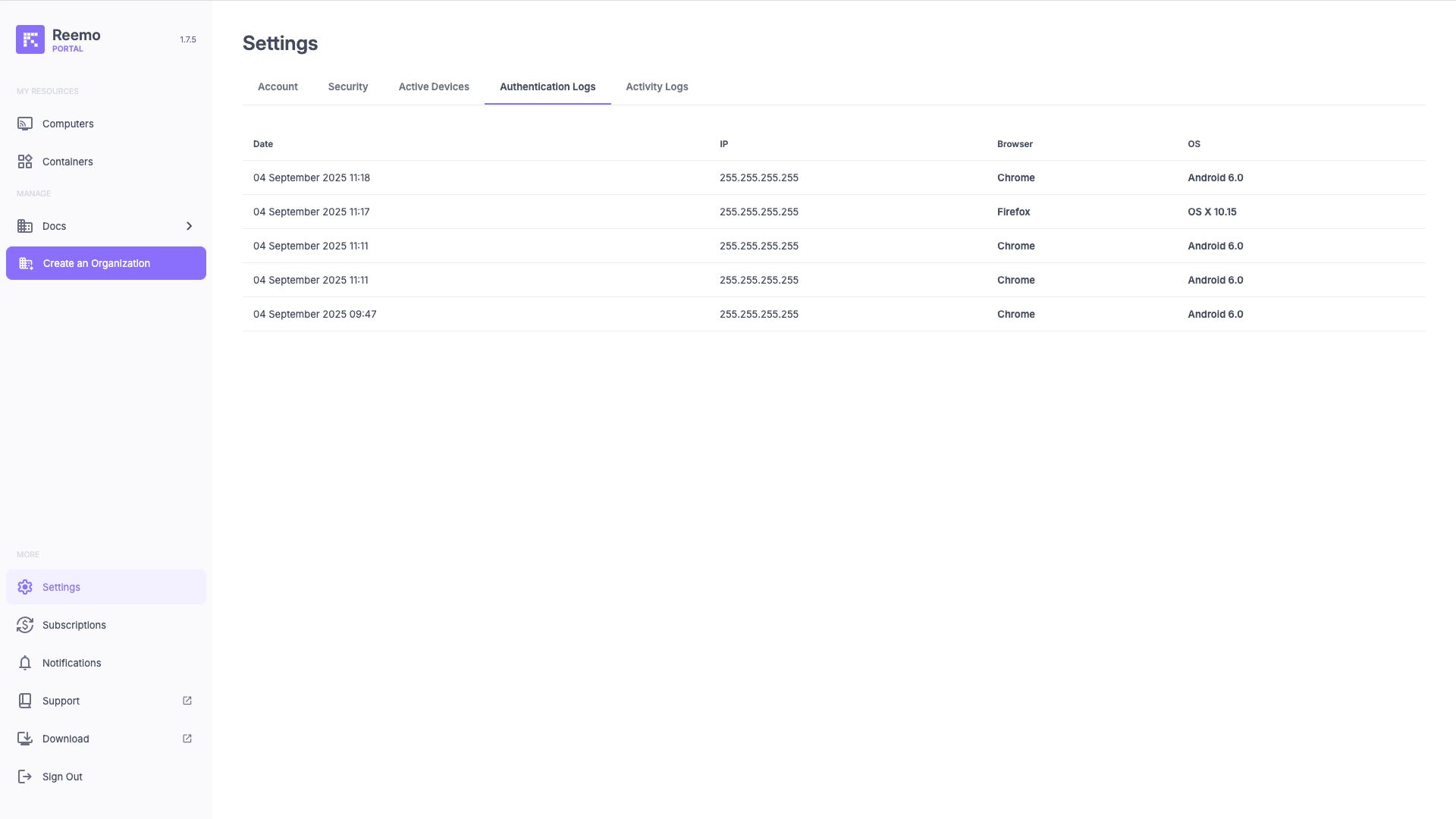Go to the Account tab

point(278,86)
